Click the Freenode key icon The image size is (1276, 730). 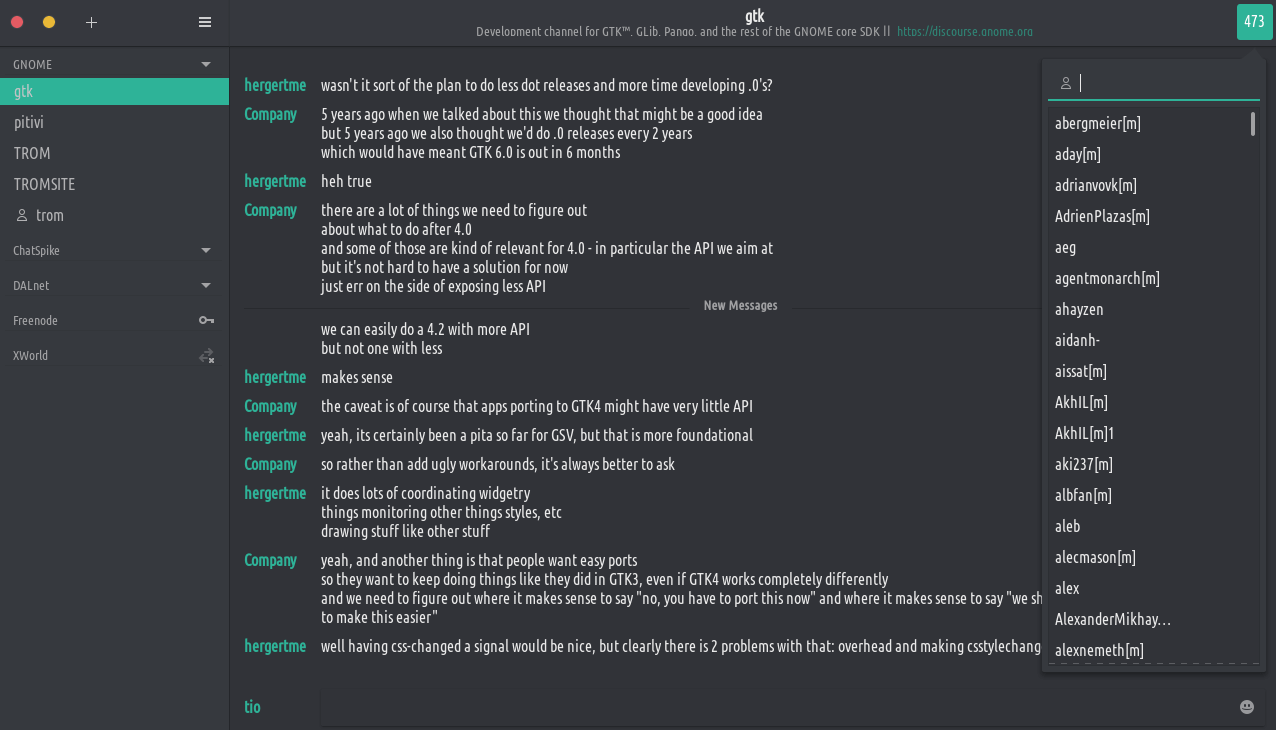tap(206, 320)
